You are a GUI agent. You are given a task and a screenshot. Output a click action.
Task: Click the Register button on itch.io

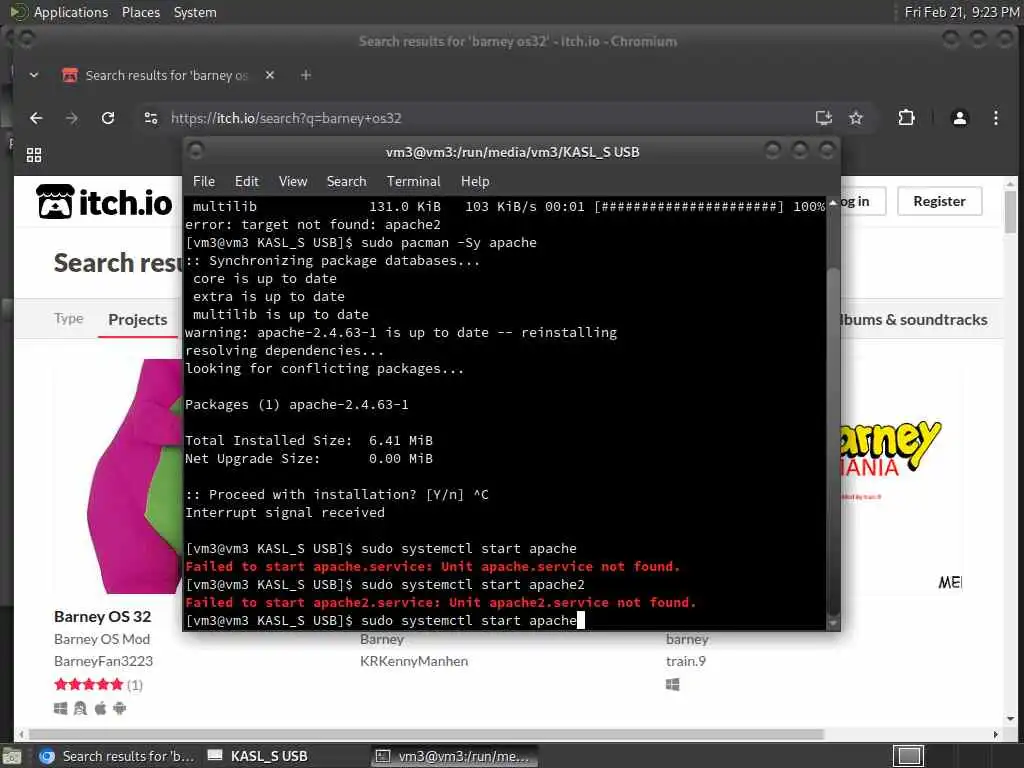click(x=939, y=201)
